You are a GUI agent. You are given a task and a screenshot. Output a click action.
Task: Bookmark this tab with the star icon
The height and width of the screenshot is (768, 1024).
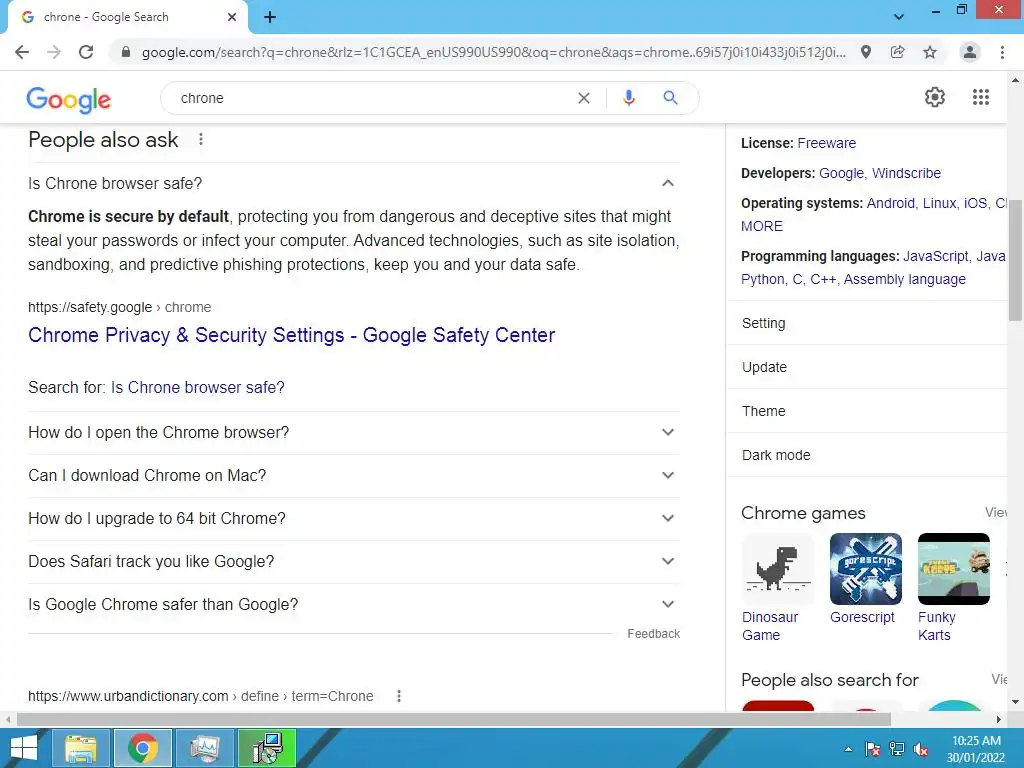[x=930, y=52]
